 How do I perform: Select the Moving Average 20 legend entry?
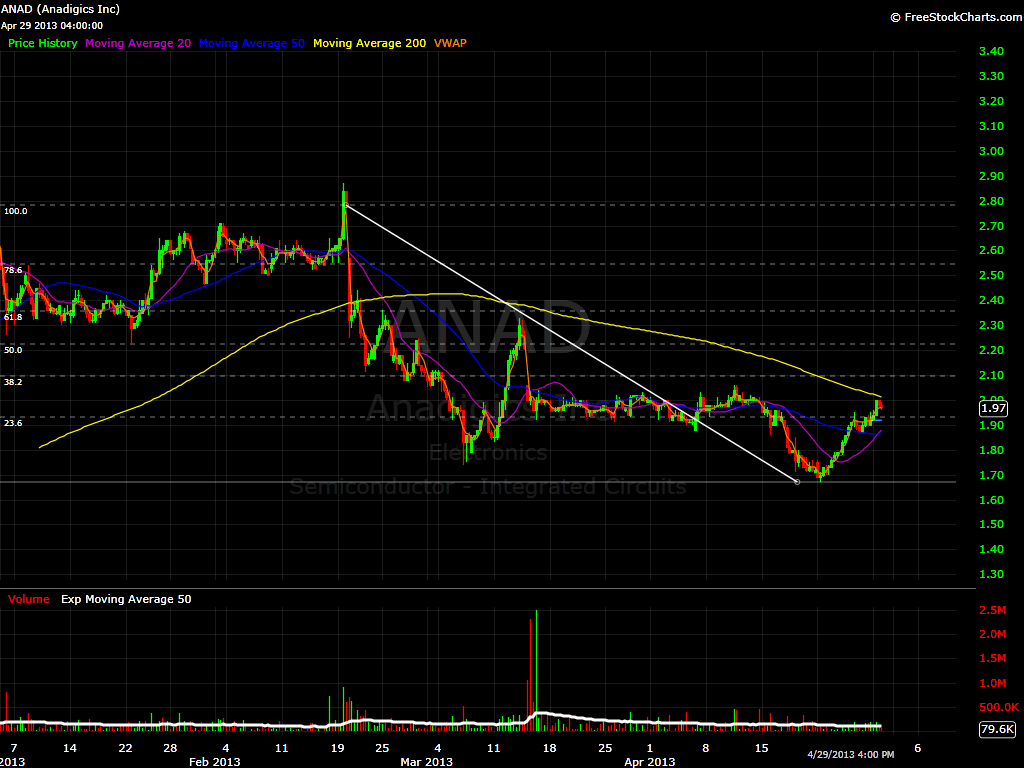tap(138, 43)
